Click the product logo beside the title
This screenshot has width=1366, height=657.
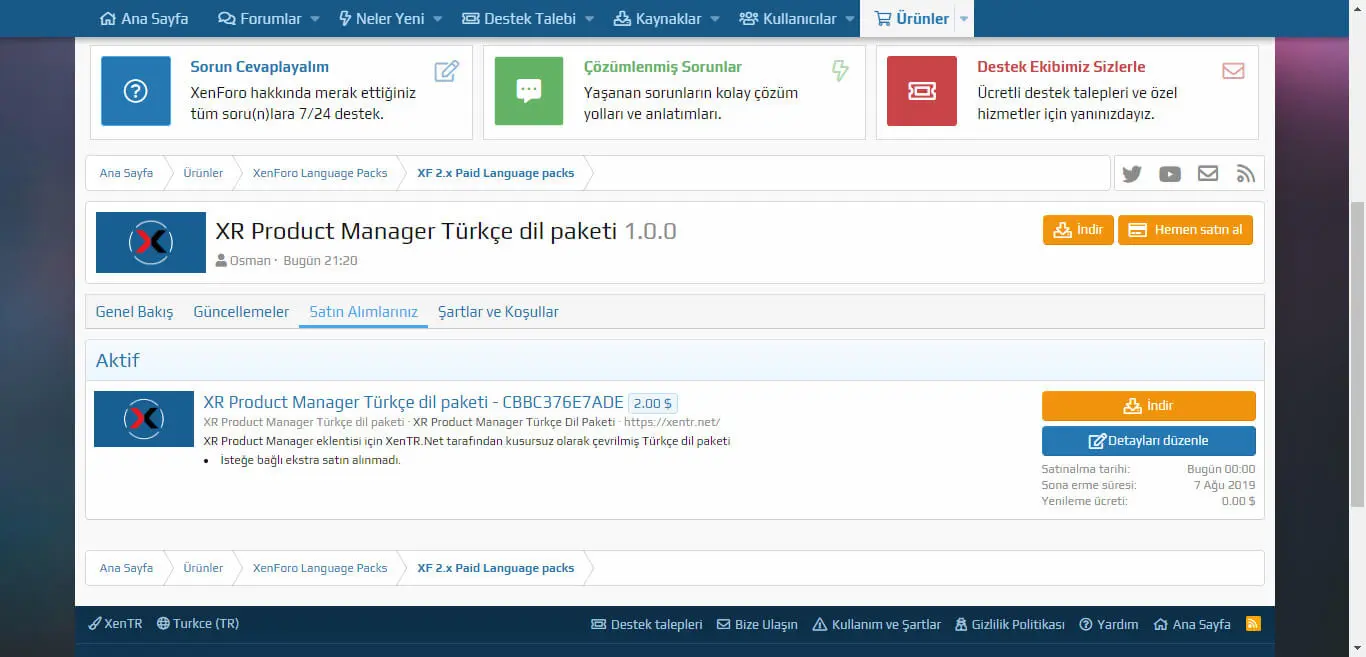pos(151,242)
